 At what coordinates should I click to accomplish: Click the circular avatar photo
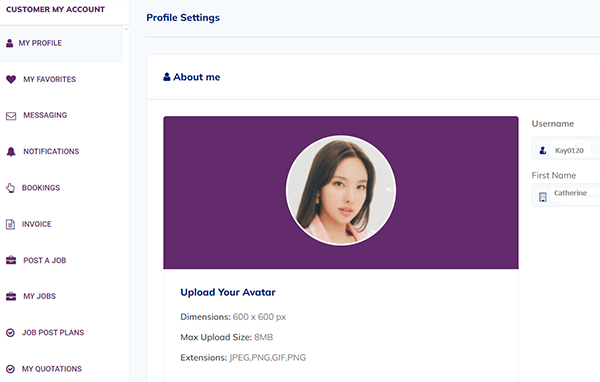(341, 190)
